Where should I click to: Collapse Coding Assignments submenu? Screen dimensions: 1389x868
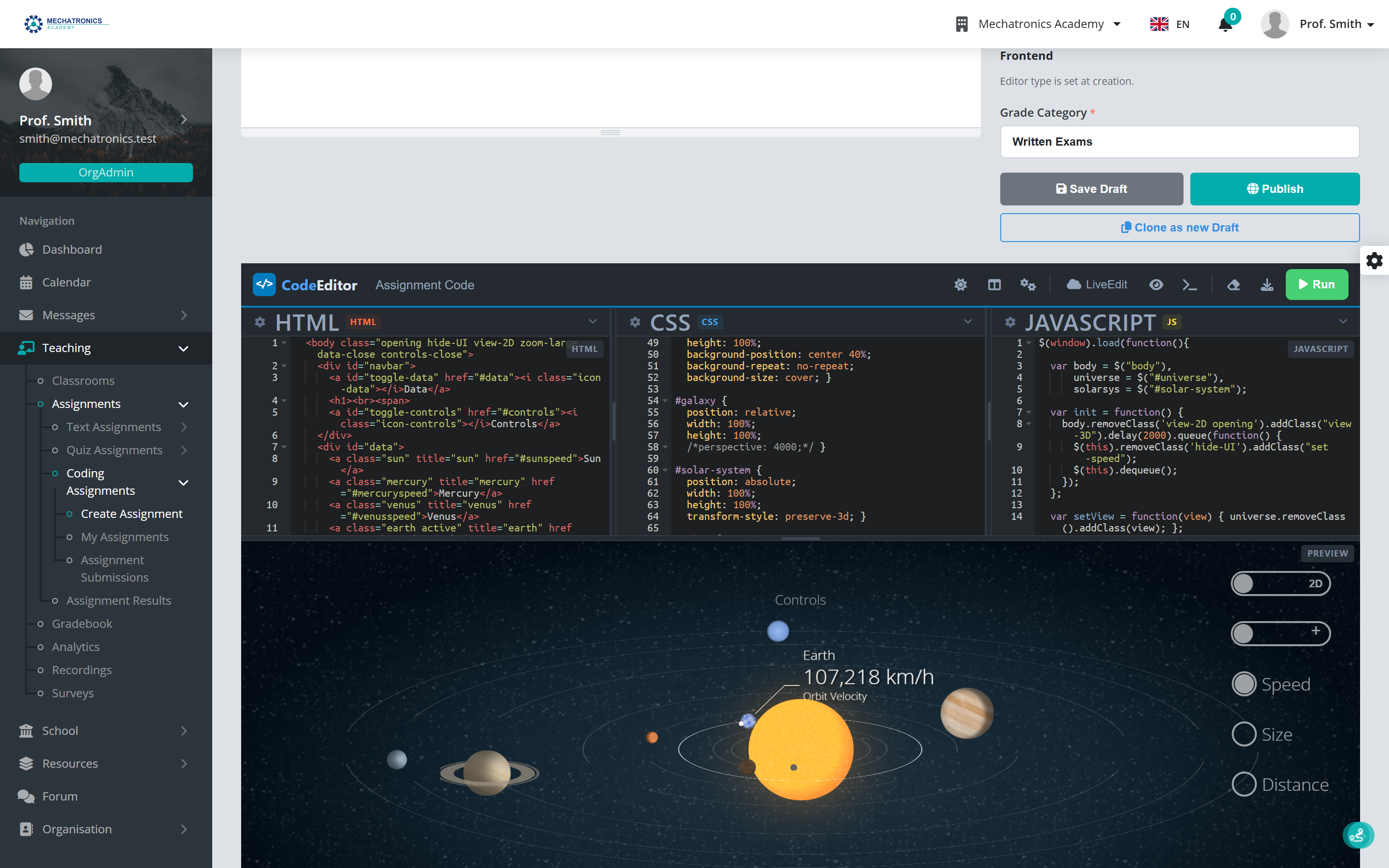point(121,482)
